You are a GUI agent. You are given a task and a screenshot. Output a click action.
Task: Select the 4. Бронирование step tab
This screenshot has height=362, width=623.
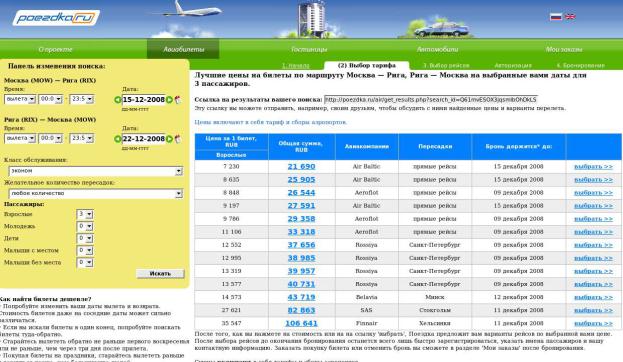580,66
